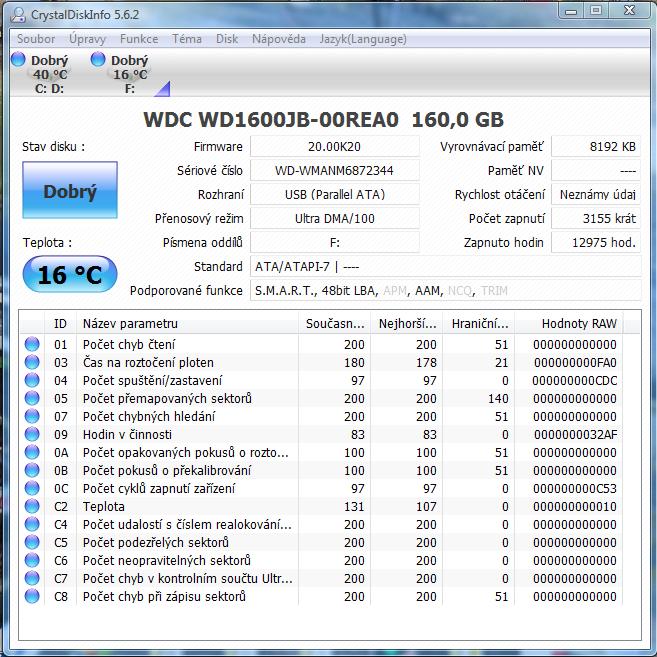Click the Rozhraní field USB (Parallel ATA)
This screenshot has height=657, width=657.
pos(334,194)
